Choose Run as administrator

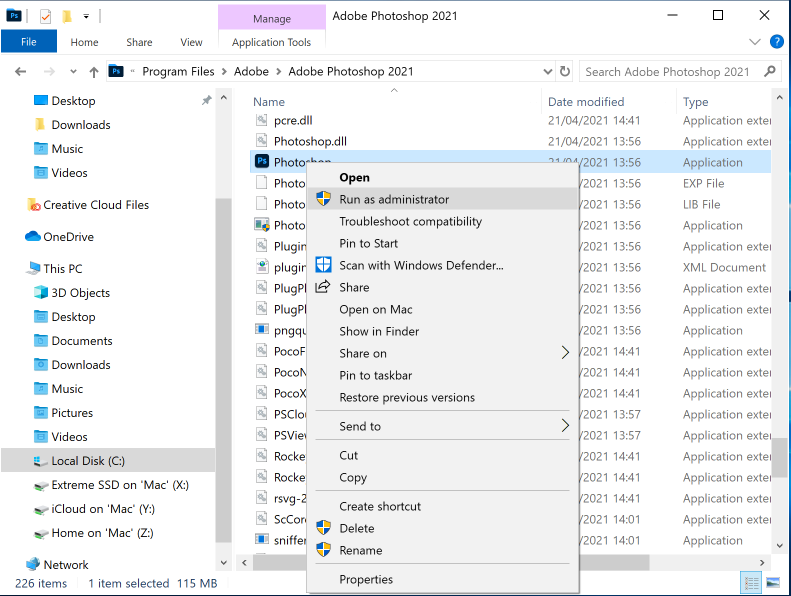click(x=443, y=199)
